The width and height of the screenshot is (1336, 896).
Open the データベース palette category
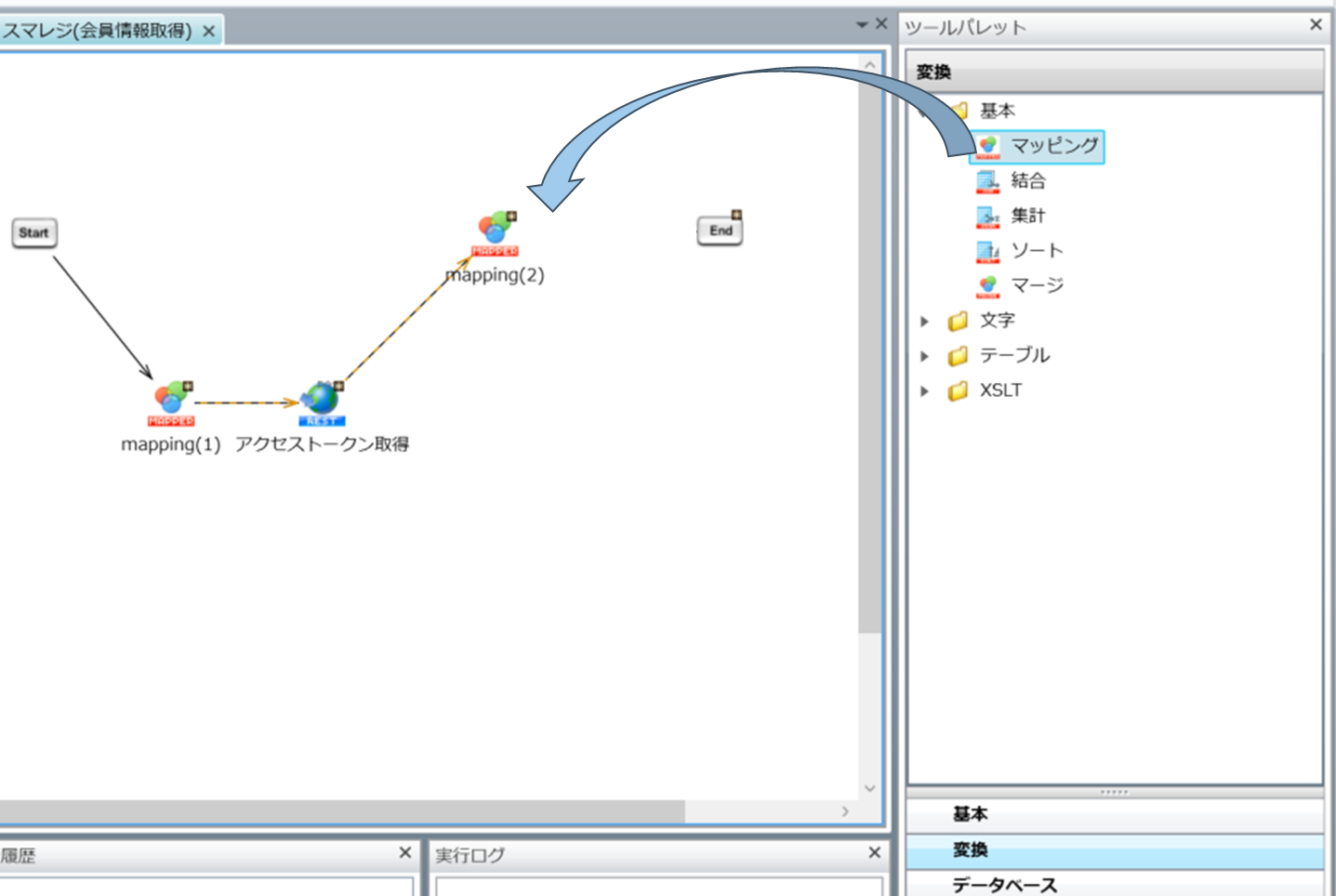(x=1115, y=885)
